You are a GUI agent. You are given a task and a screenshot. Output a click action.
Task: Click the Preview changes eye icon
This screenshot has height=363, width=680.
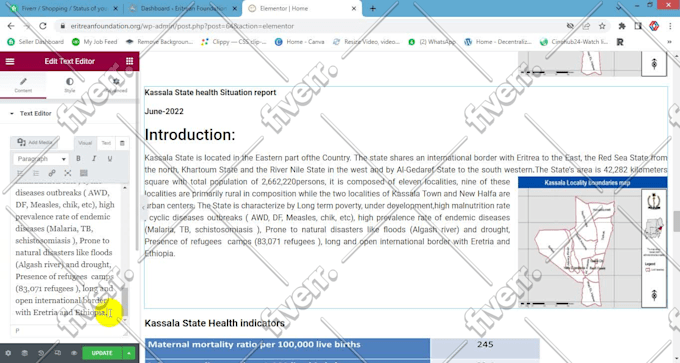[74, 353]
